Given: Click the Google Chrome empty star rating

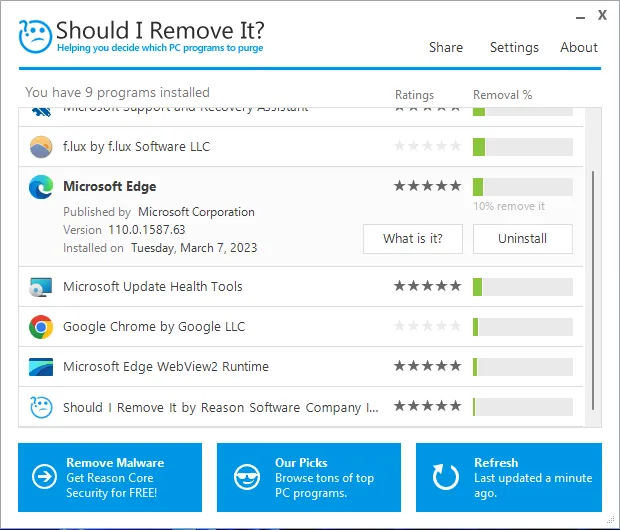Looking at the screenshot, I should (427, 326).
